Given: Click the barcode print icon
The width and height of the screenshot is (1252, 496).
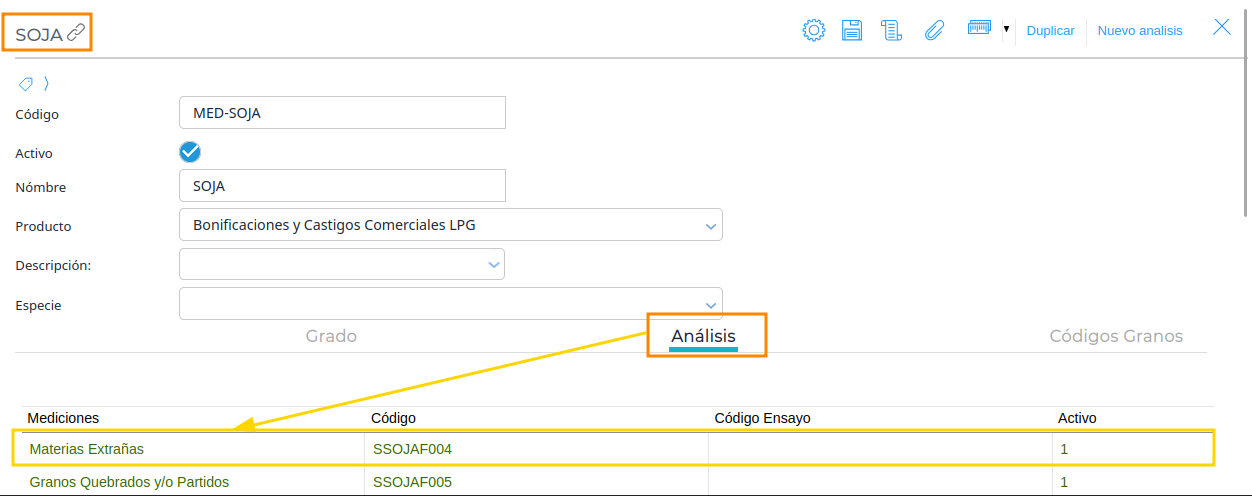Looking at the screenshot, I should 979,28.
